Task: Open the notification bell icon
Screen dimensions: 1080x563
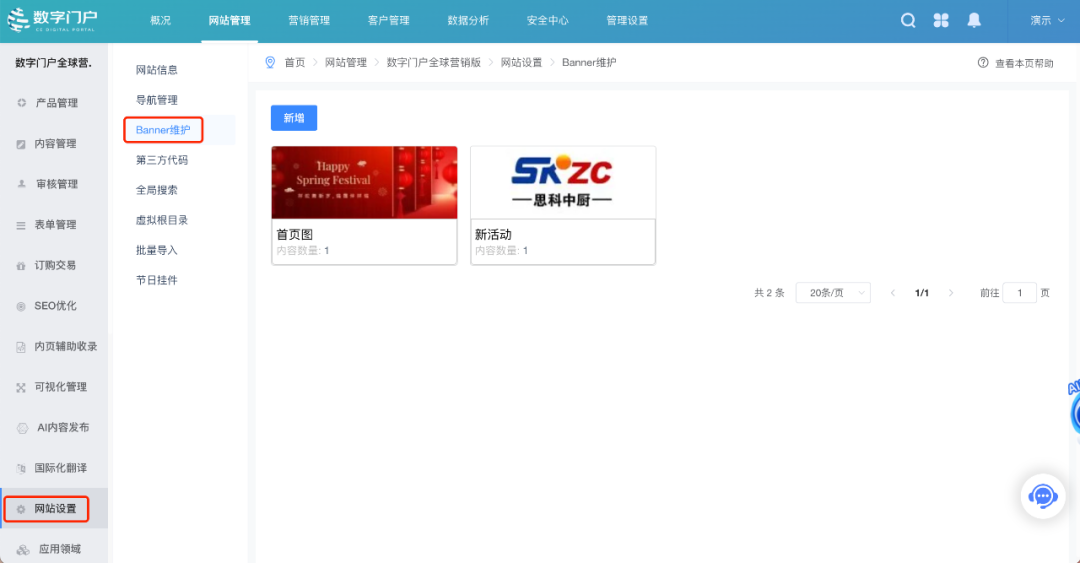Action: tap(974, 21)
